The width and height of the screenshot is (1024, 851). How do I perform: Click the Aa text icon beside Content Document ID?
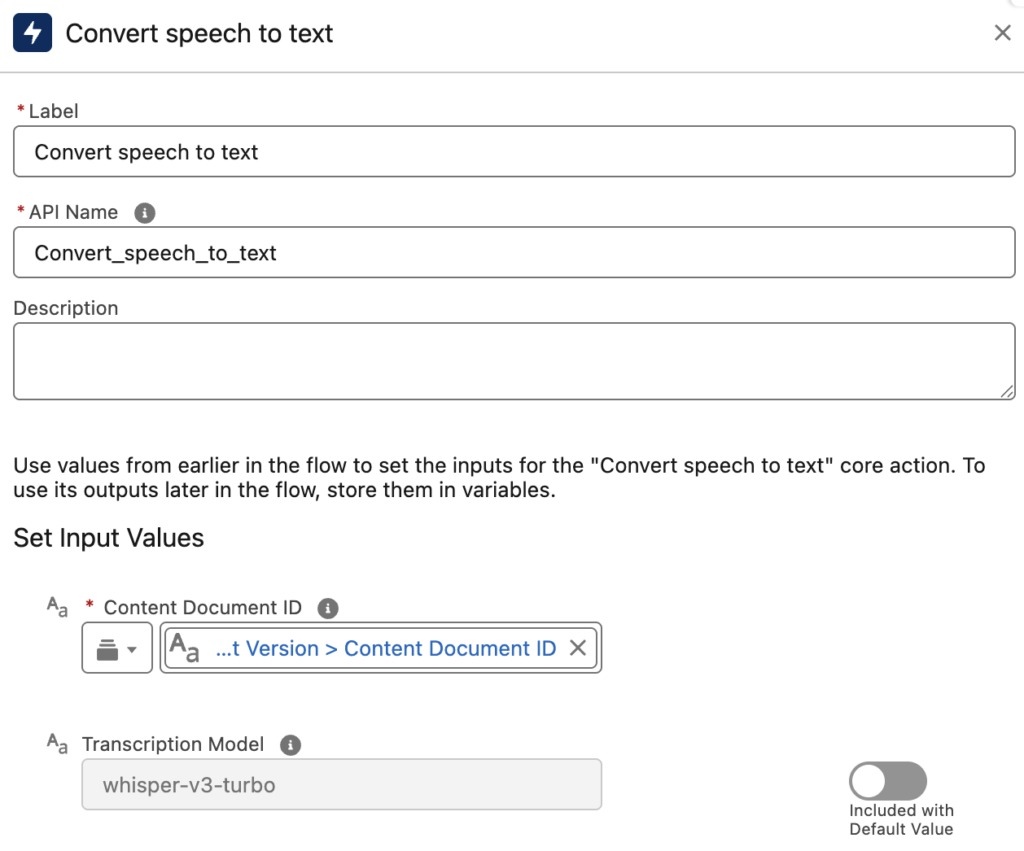click(x=57, y=607)
